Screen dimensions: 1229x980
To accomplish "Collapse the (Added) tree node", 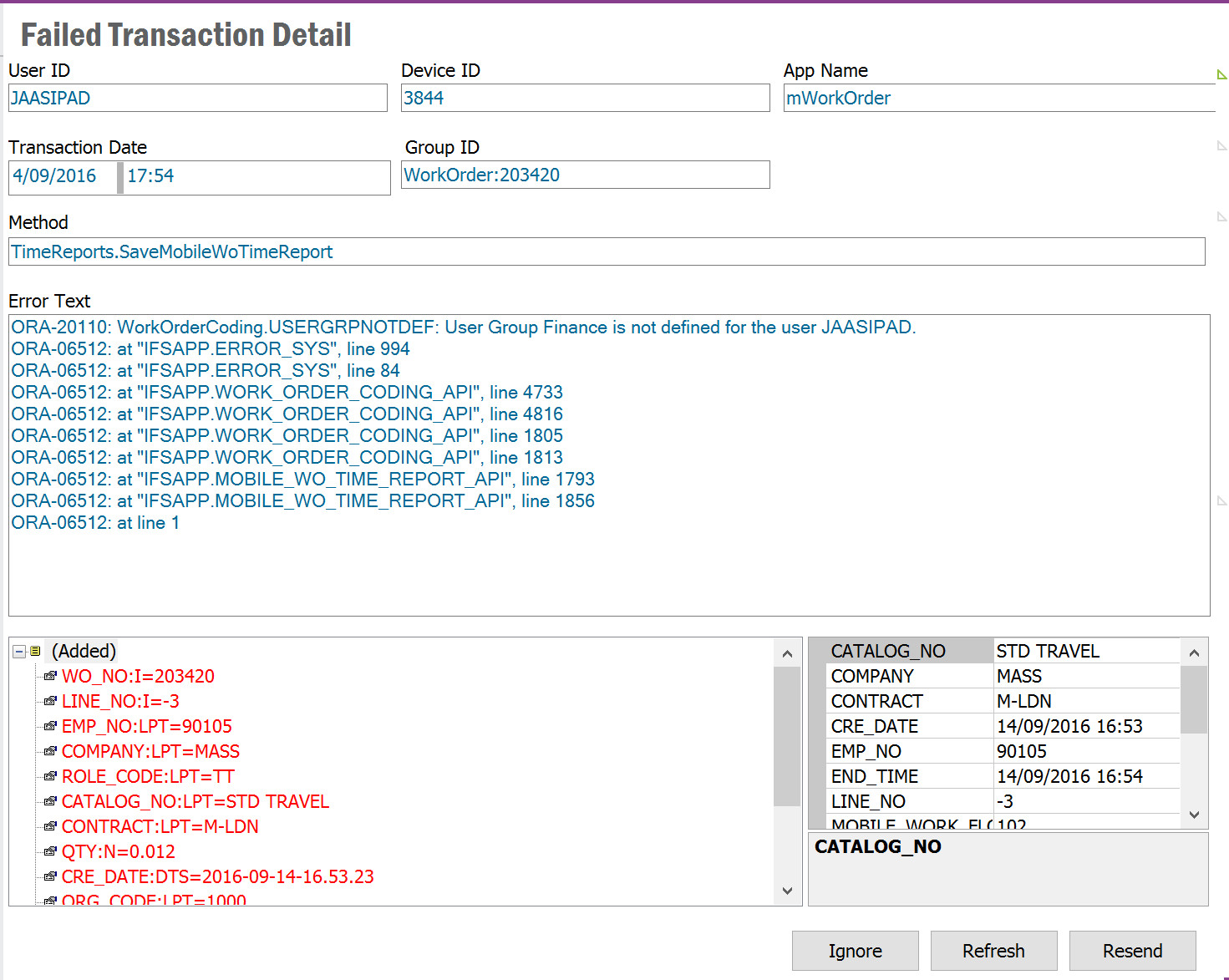I will coord(19,651).
